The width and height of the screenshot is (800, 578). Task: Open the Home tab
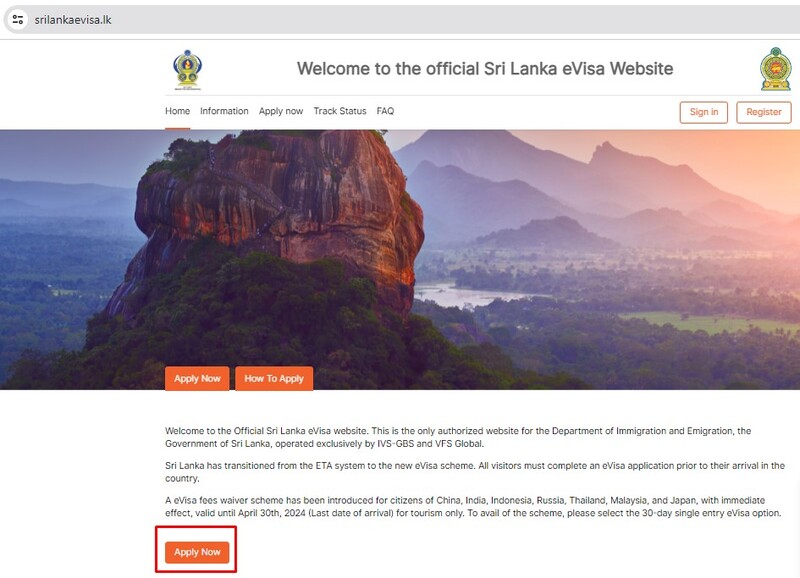click(x=178, y=111)
